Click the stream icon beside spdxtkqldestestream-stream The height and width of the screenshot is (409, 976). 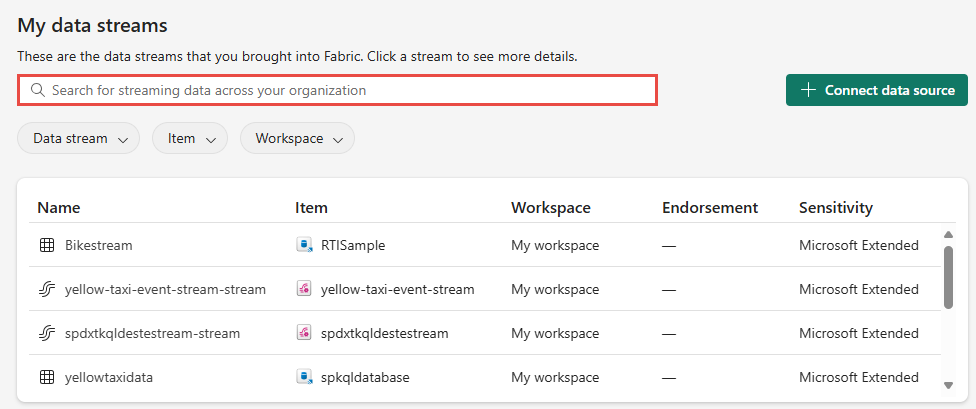(47, 333)
